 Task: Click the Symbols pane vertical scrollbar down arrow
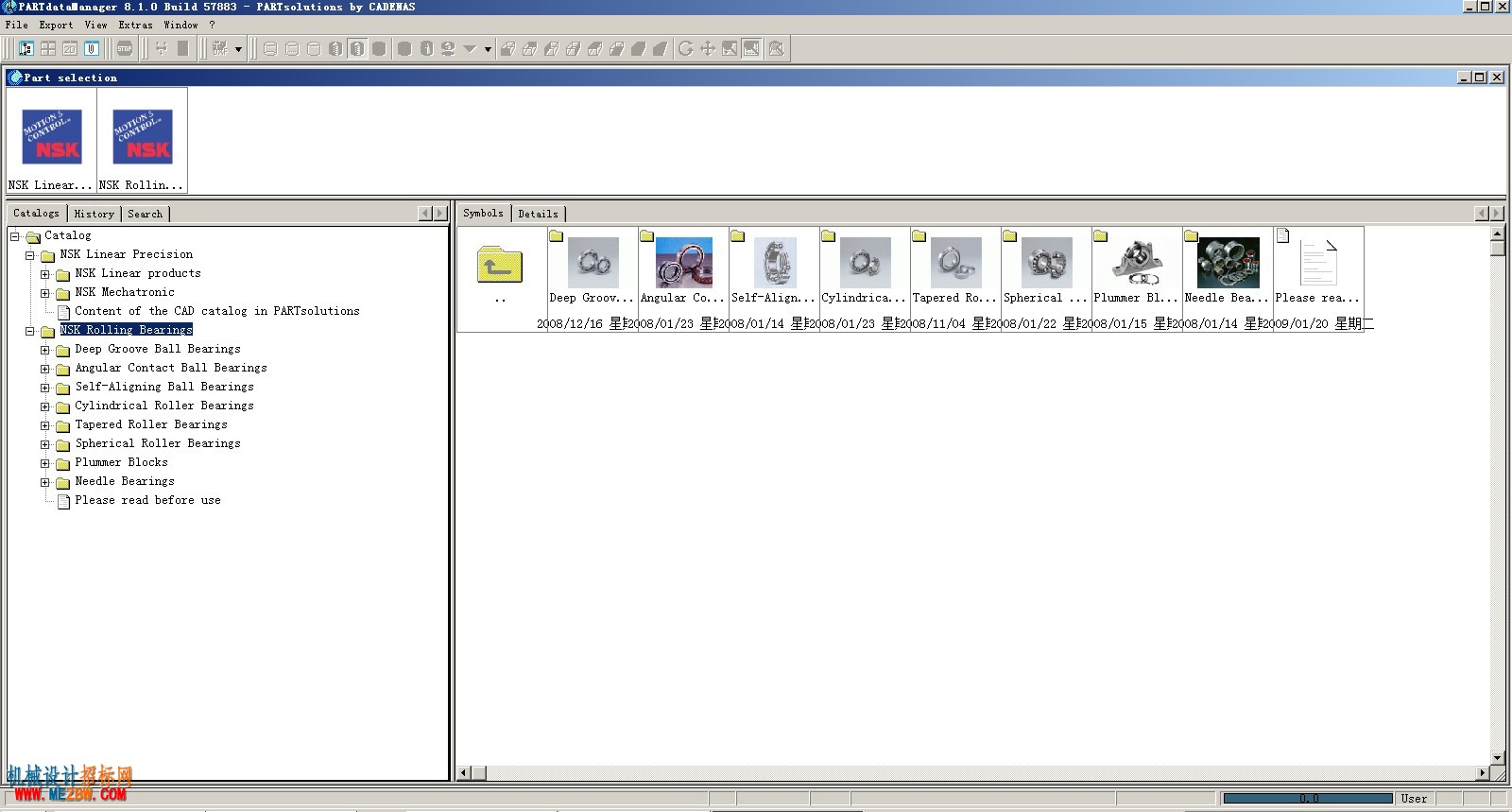coord(1497,758)
